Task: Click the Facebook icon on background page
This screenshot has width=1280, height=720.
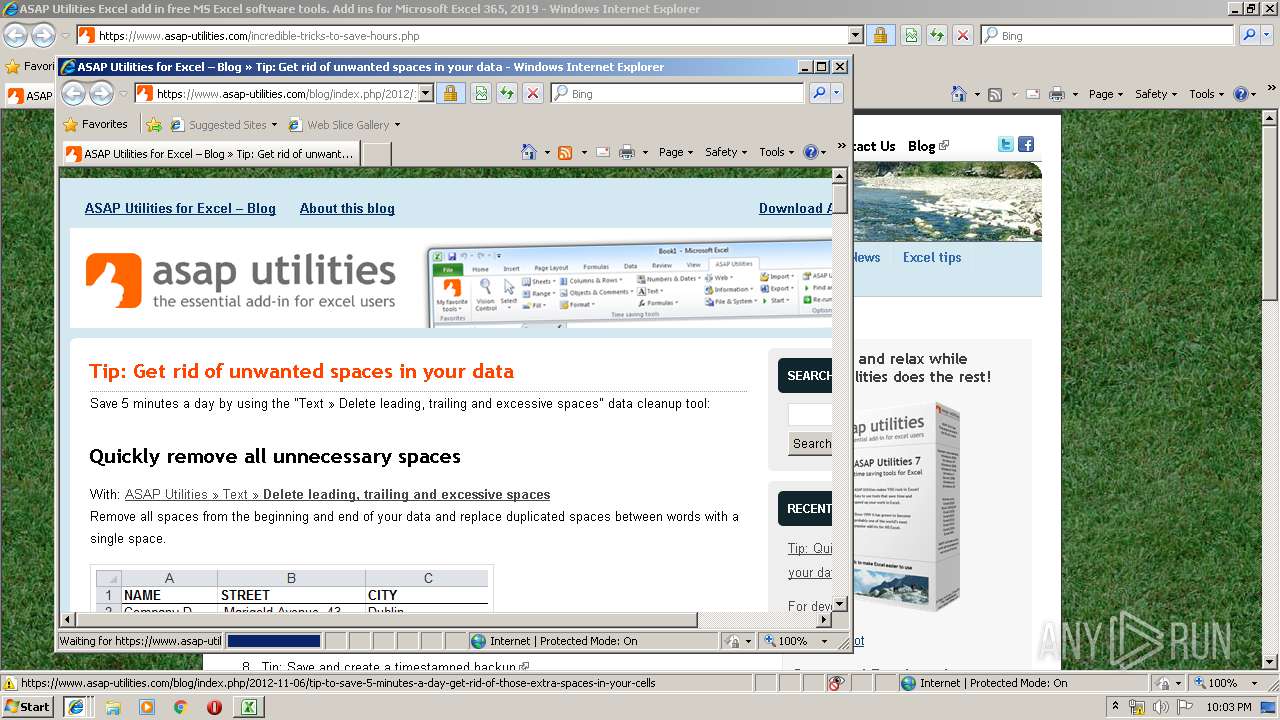Action: point(1026,145)
